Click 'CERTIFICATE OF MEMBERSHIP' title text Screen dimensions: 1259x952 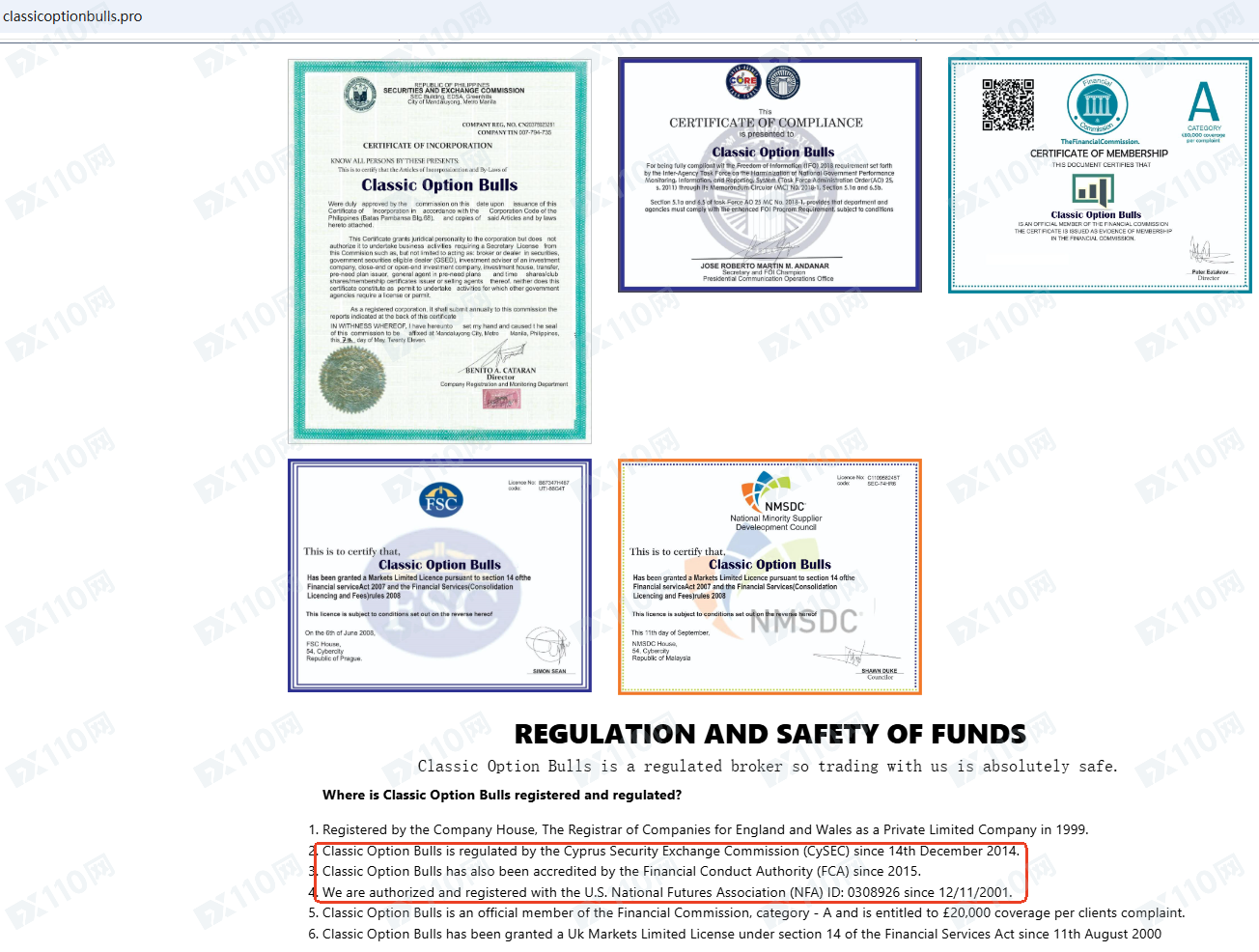pyautogui.click(x=1099, y=154)
